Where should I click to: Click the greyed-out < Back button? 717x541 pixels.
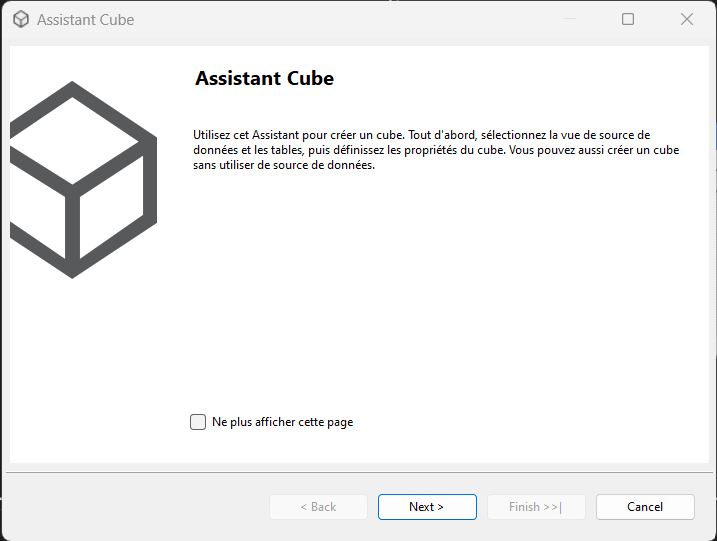pyautogui.click(x=318, y=507)
